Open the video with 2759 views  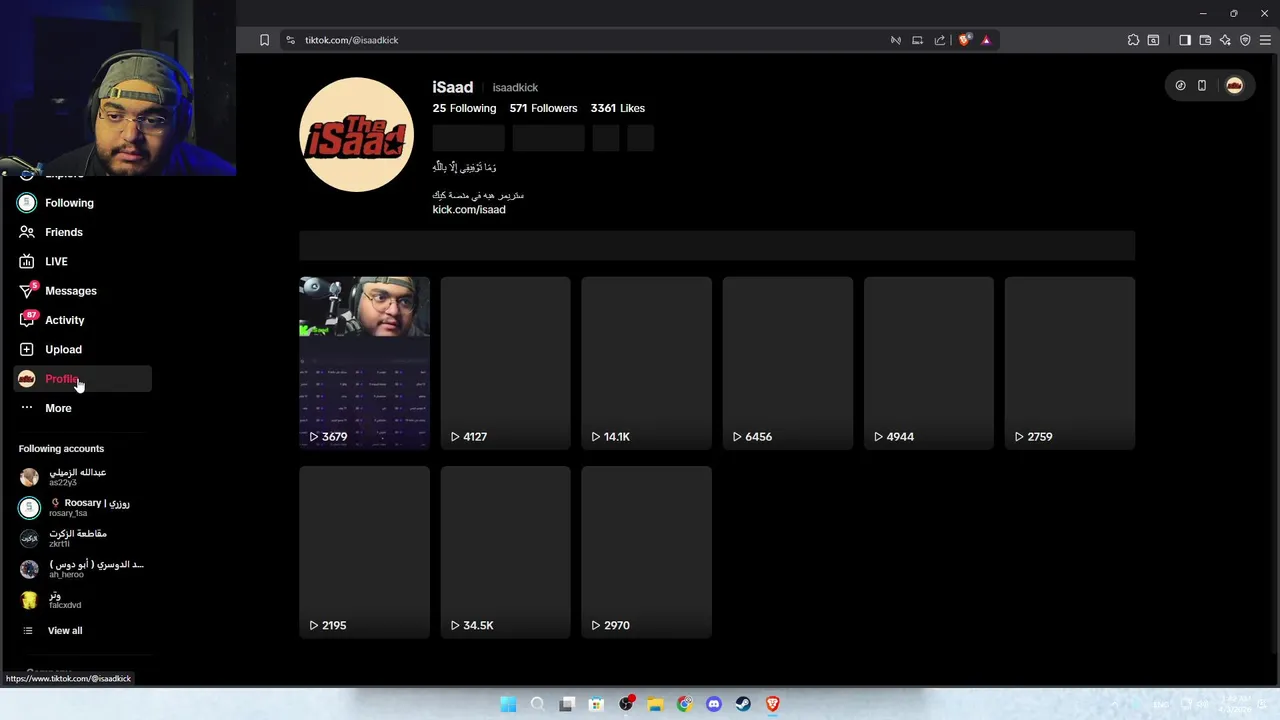point(1069,362)
